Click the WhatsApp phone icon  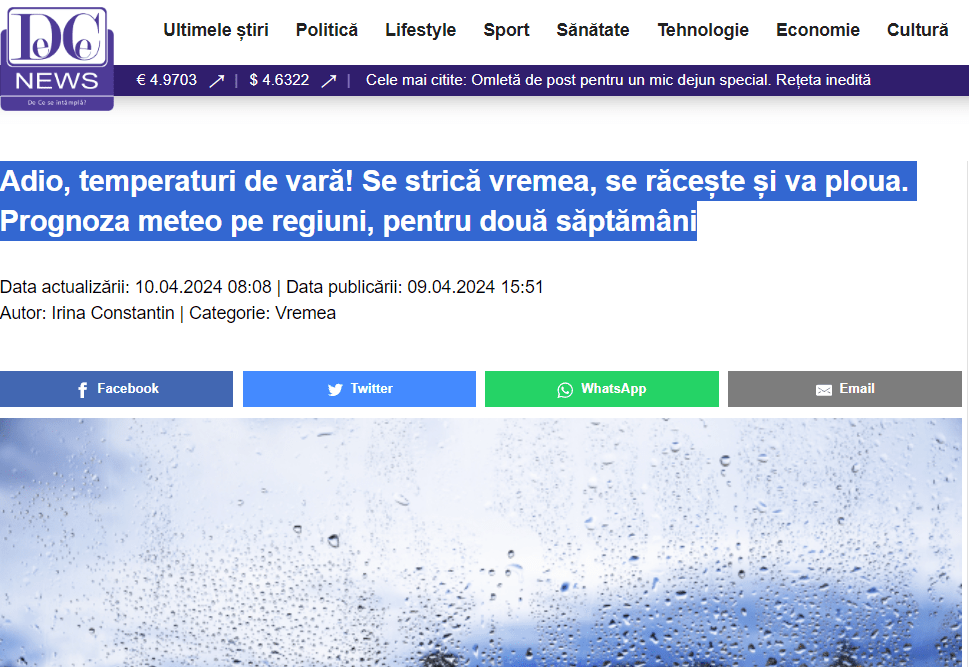click(x=566, y=390)
